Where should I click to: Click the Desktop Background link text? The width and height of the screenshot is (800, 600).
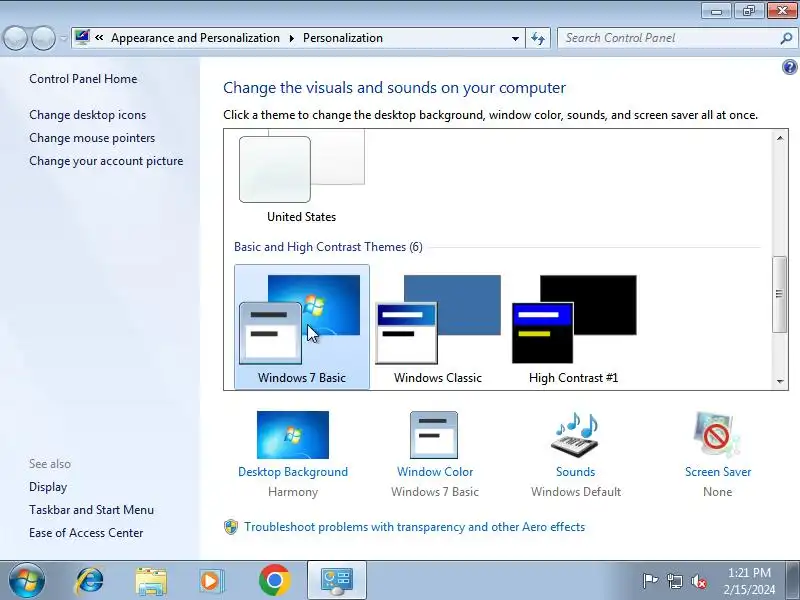(x=293, y=472)
